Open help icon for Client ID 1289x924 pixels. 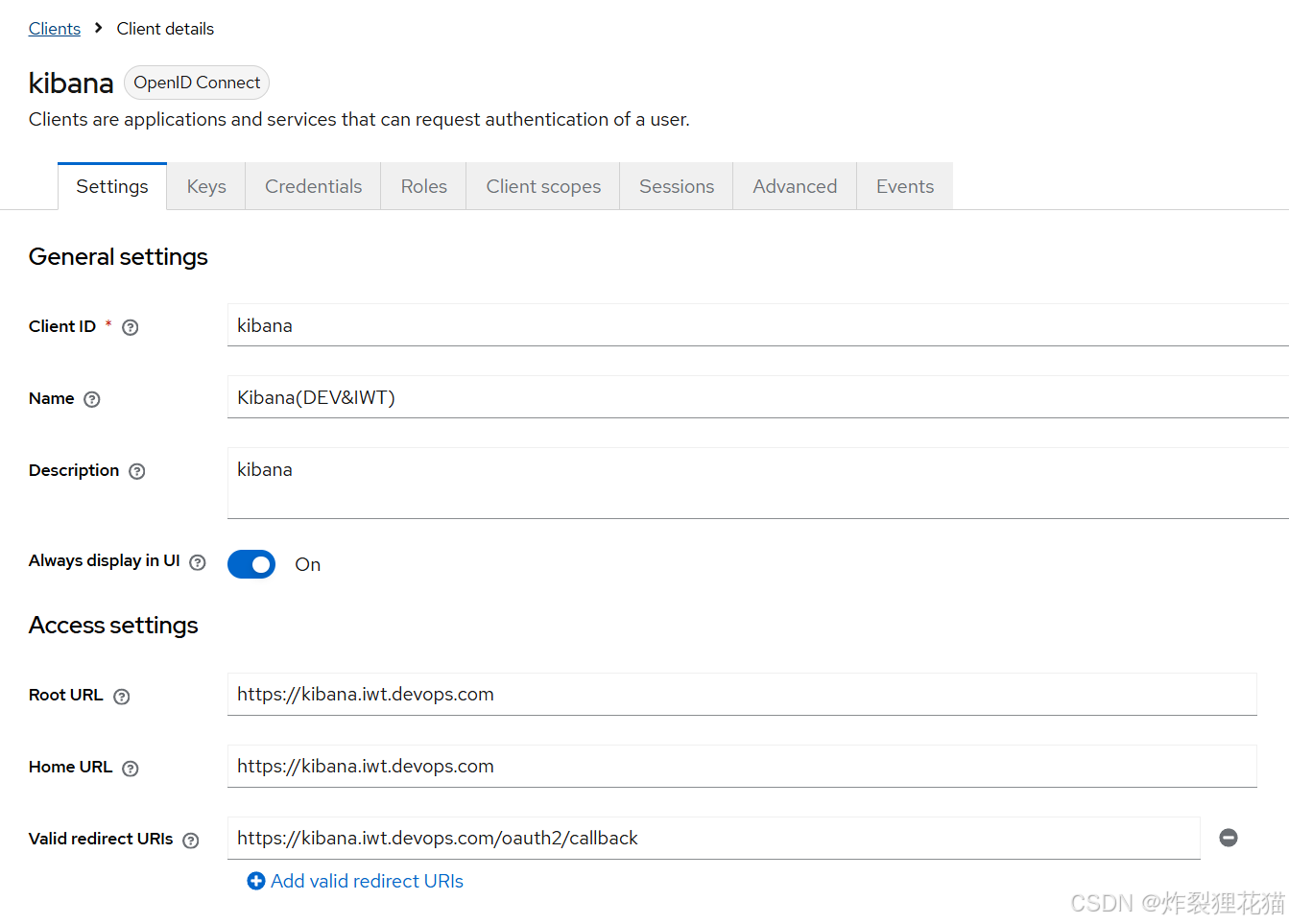point(131,327)
